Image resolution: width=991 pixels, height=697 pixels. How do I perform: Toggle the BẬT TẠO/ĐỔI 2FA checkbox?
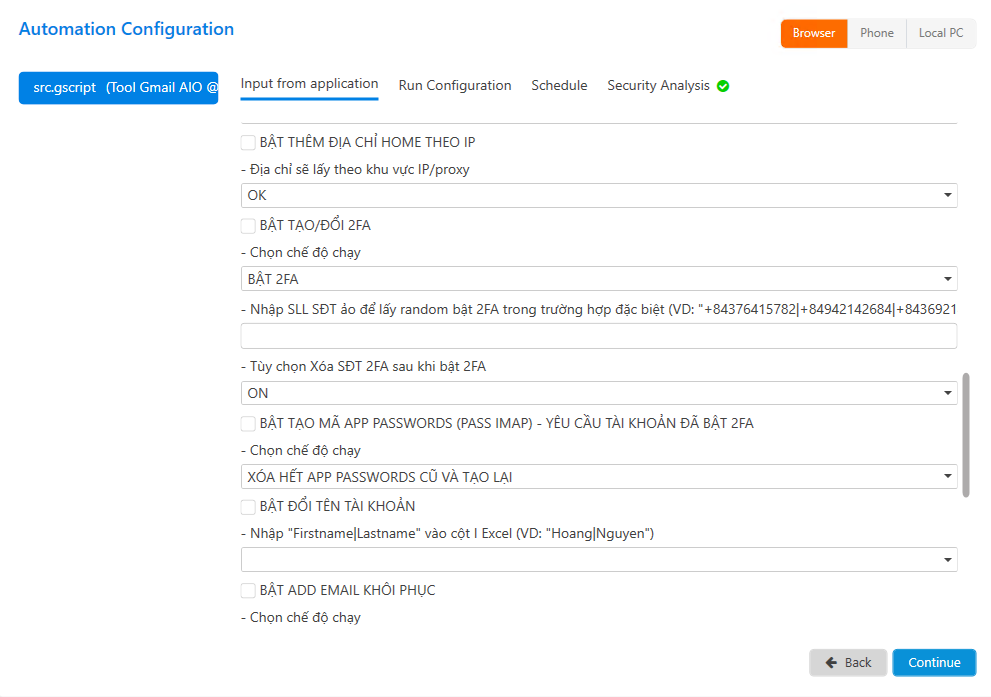pyautogui.click(x=248, y=225)
